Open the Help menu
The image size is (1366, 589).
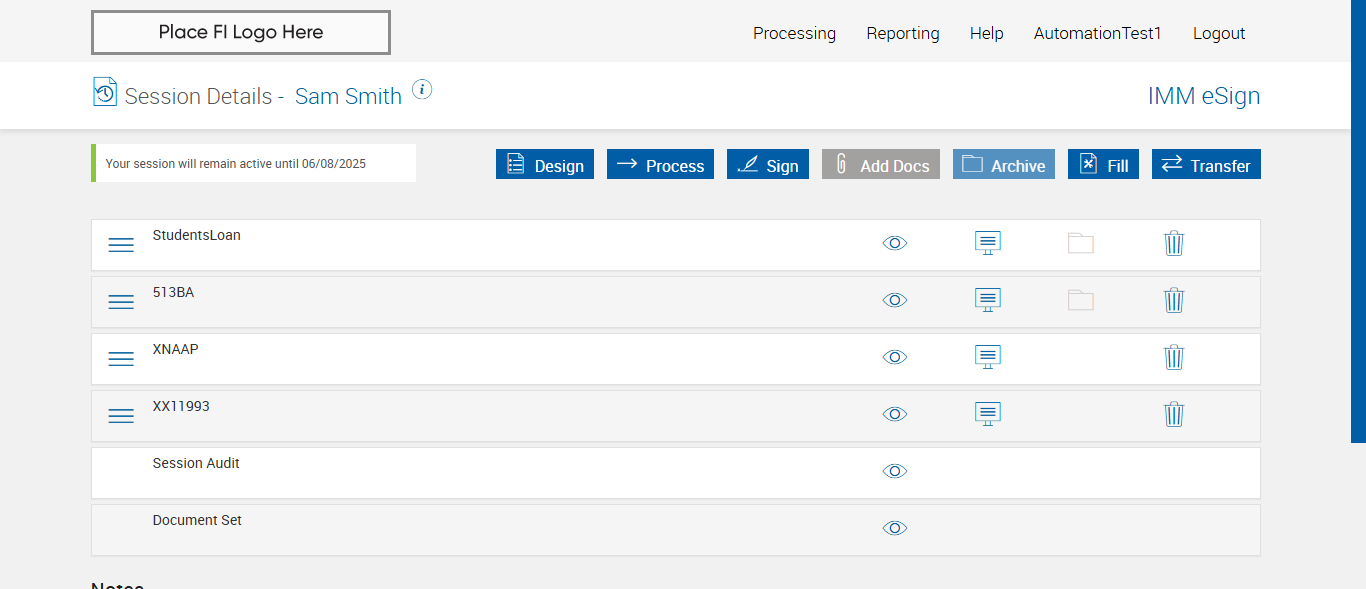point(986,33)
